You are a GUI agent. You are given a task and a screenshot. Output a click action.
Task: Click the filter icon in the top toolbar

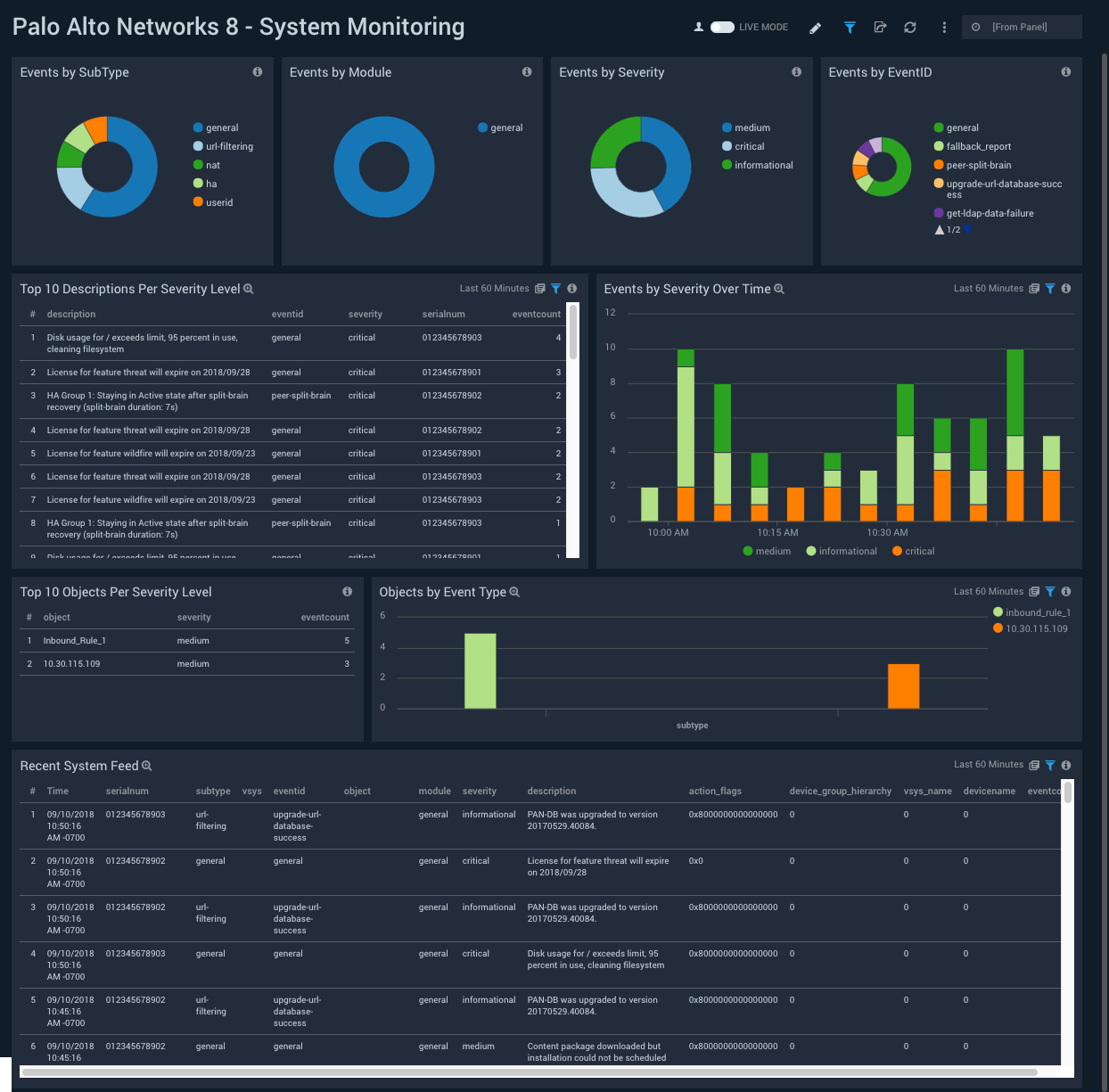849,28
